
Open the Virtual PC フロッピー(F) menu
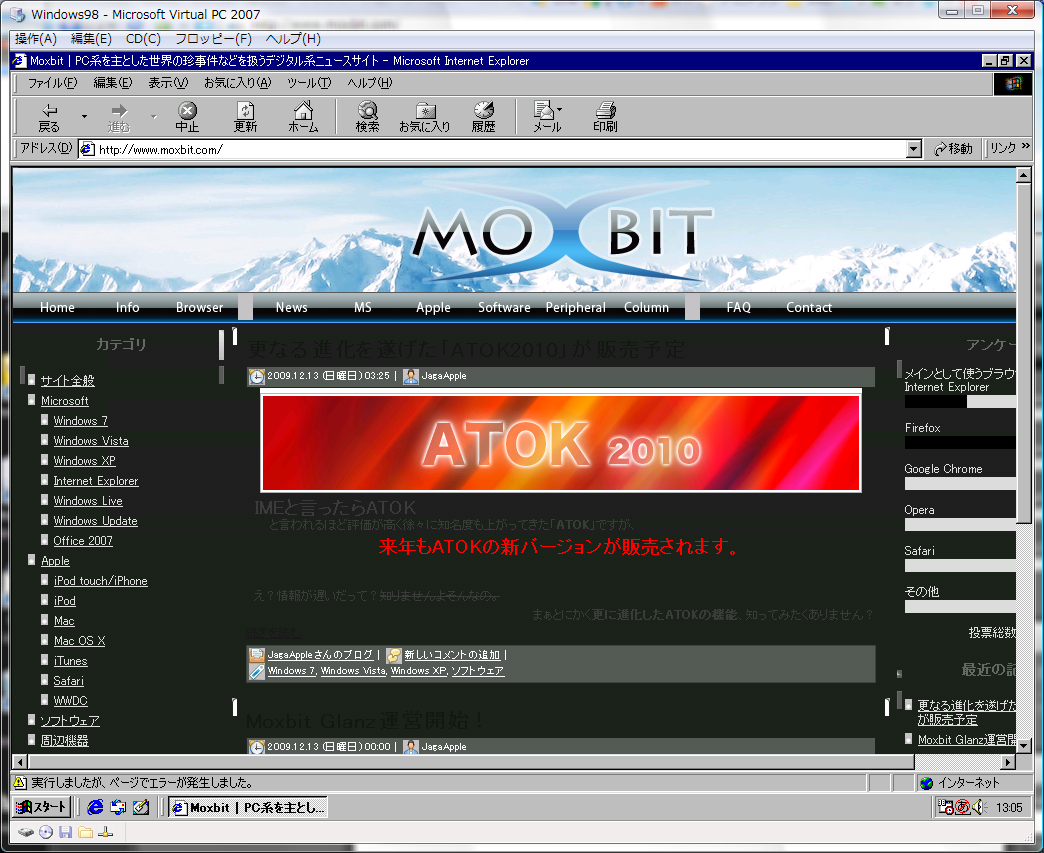213,39
